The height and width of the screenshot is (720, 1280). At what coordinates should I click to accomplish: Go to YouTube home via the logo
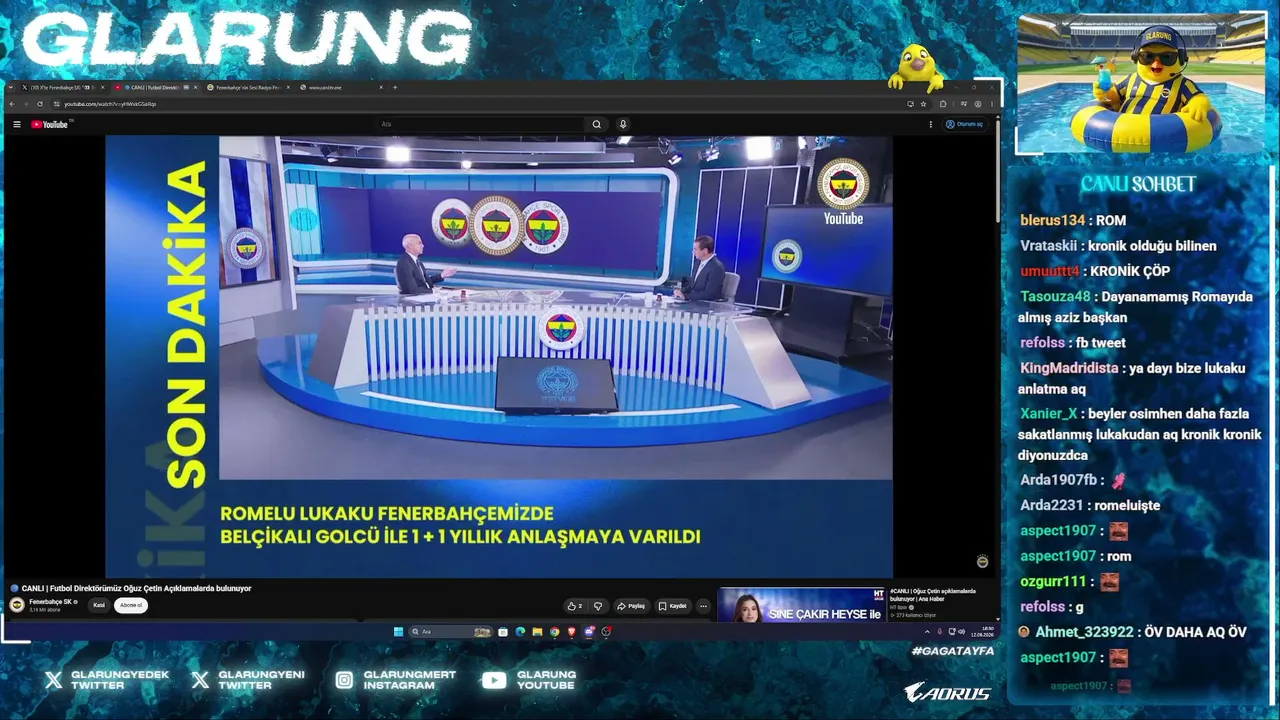[x=49, y=124]
